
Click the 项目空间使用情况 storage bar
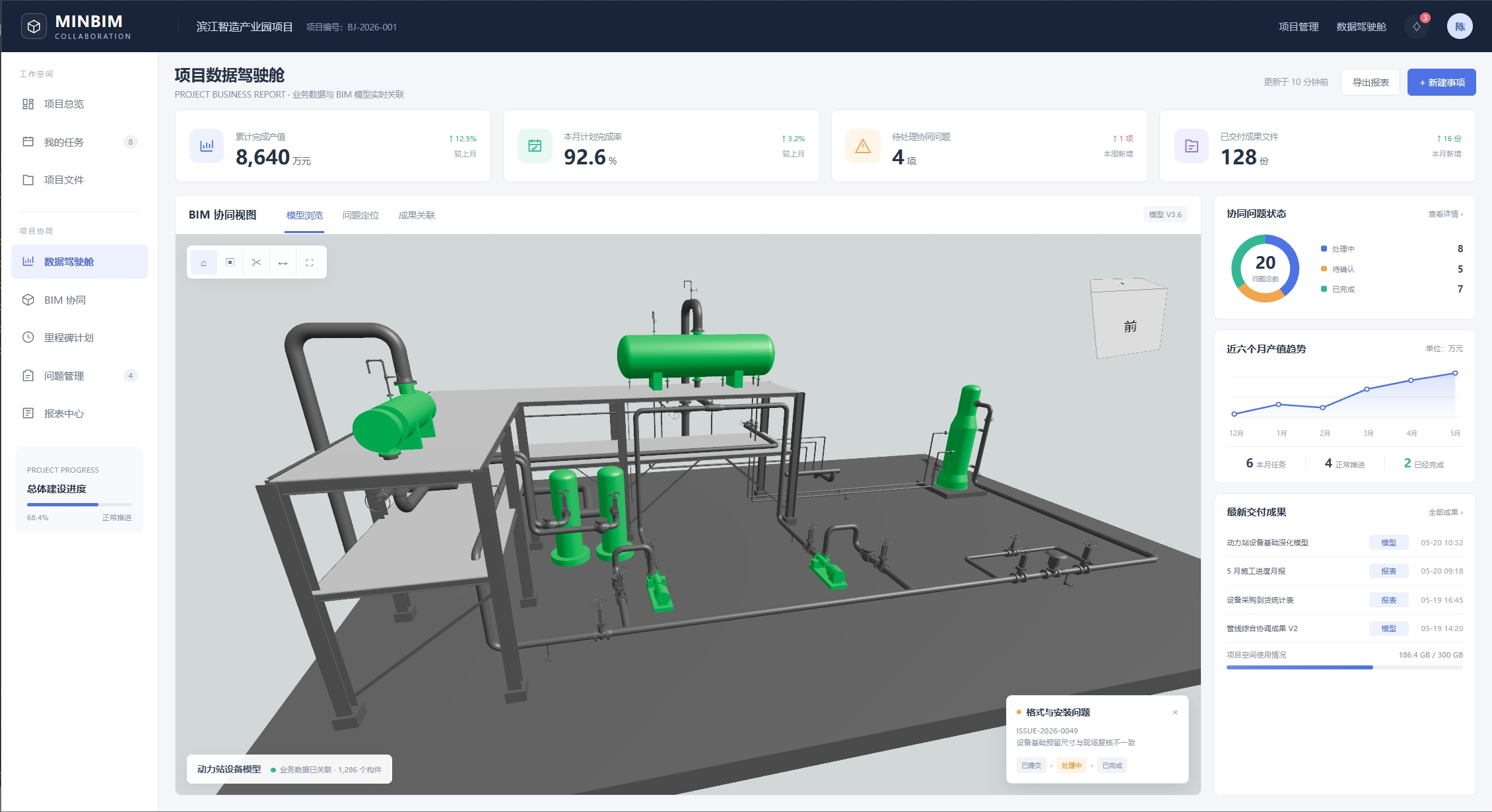[x=1344, y=667]
